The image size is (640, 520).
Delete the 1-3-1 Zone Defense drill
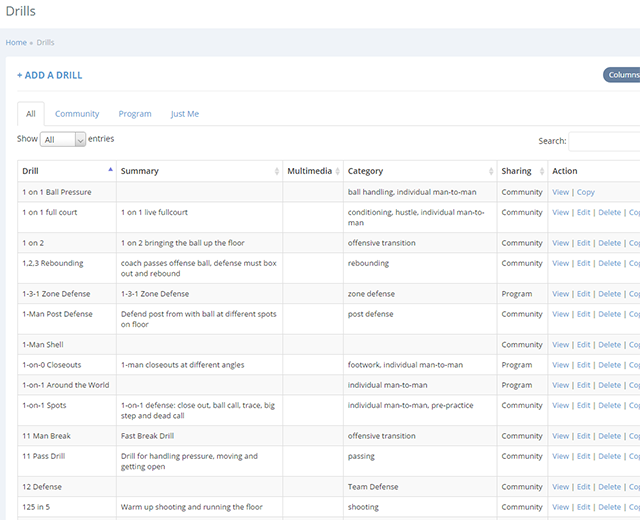point(609,294)
